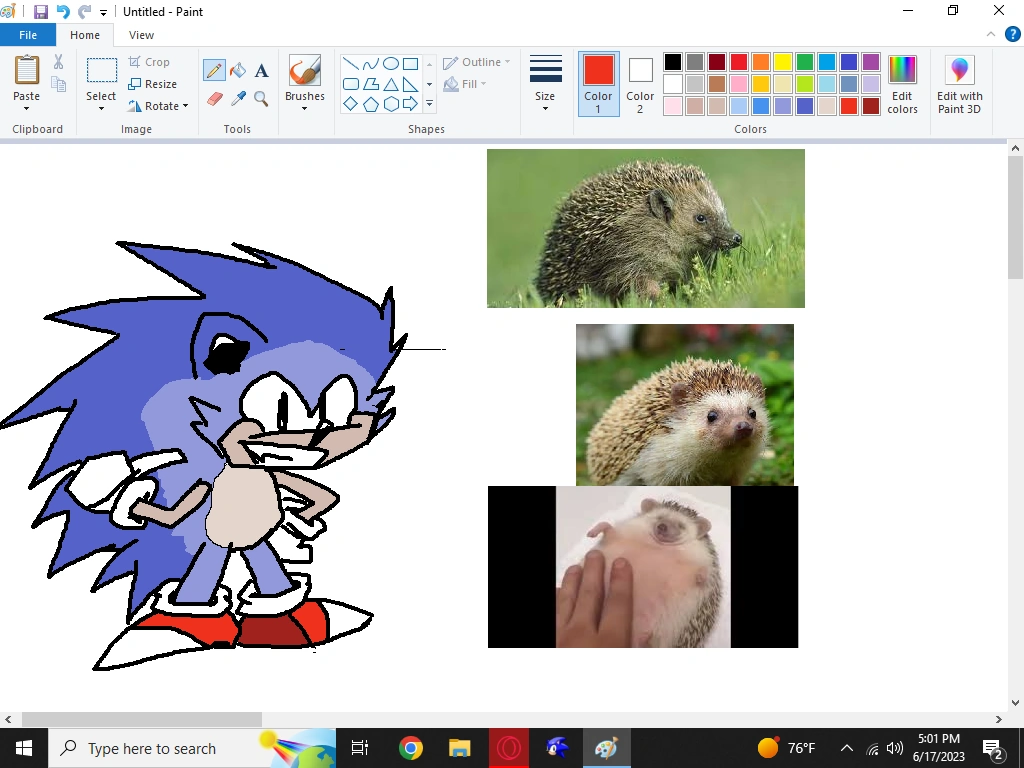Select the Fill with color bucket tool
This screenshot has height=768, width=1024.
point(237,70)
